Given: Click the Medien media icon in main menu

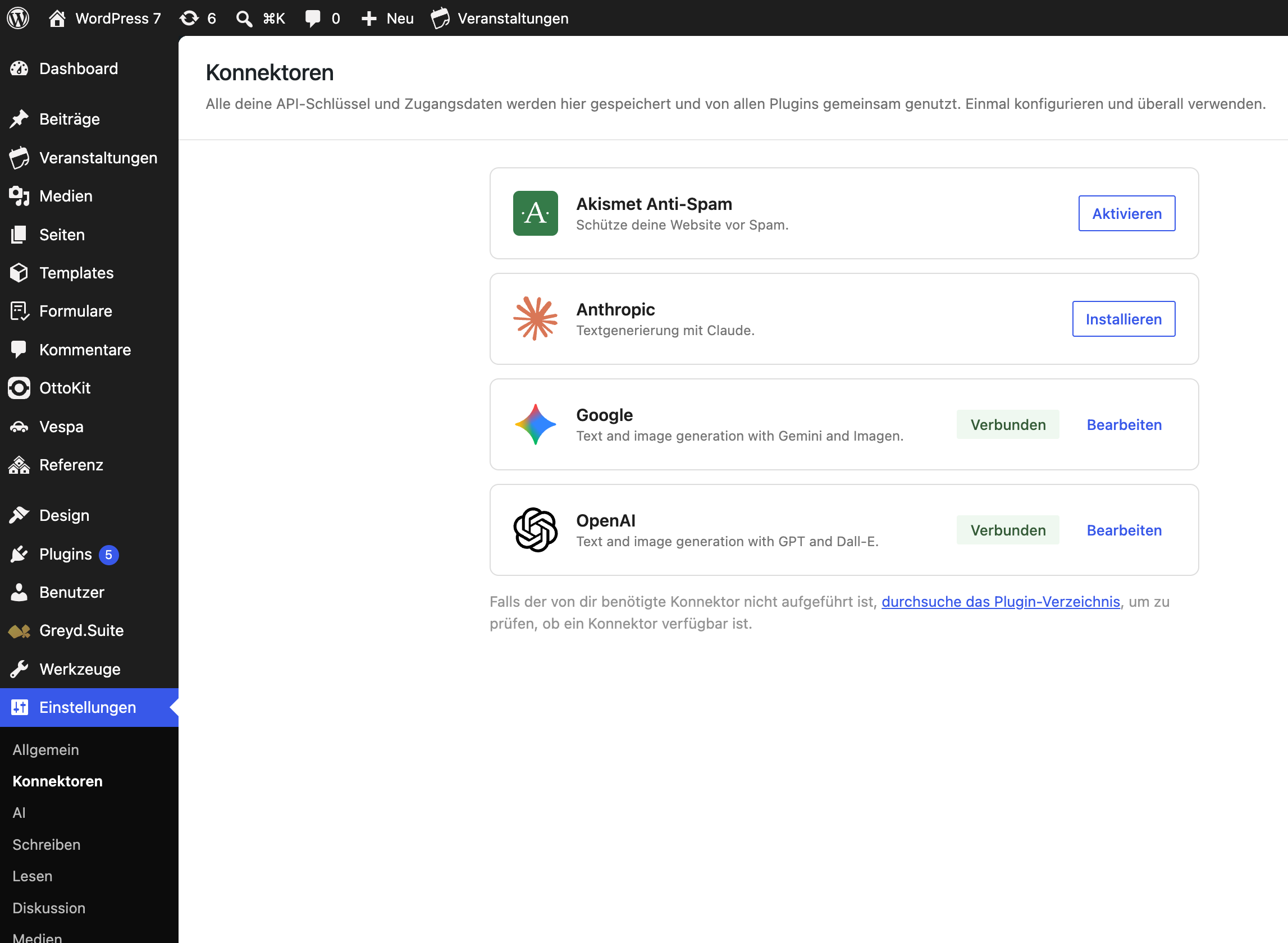Looking at the screenshot, I should point(20,196).
